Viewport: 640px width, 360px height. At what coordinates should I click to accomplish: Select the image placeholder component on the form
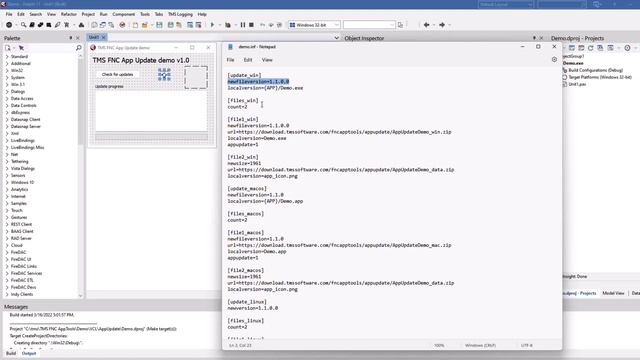pyautogui.click(x=196, y=77)
